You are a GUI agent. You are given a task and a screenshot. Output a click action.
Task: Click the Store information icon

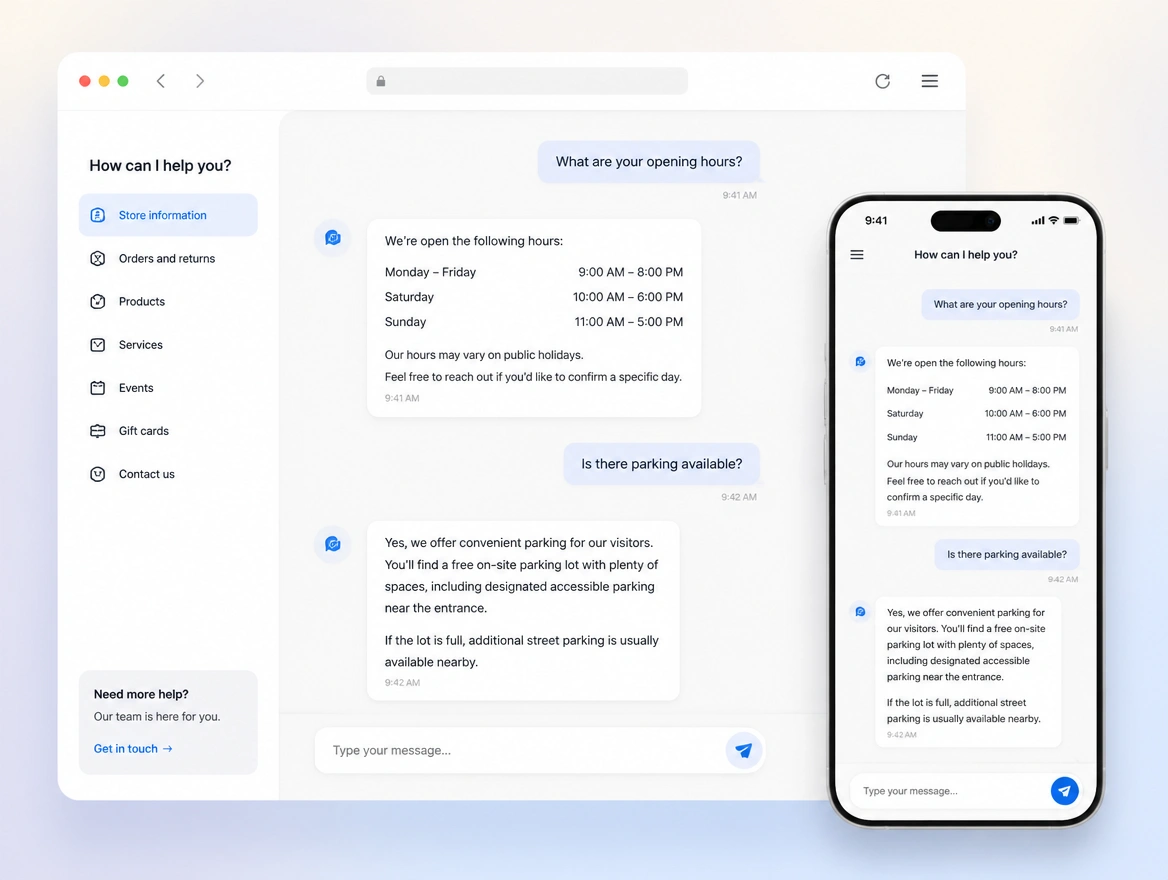pos(98,215)
